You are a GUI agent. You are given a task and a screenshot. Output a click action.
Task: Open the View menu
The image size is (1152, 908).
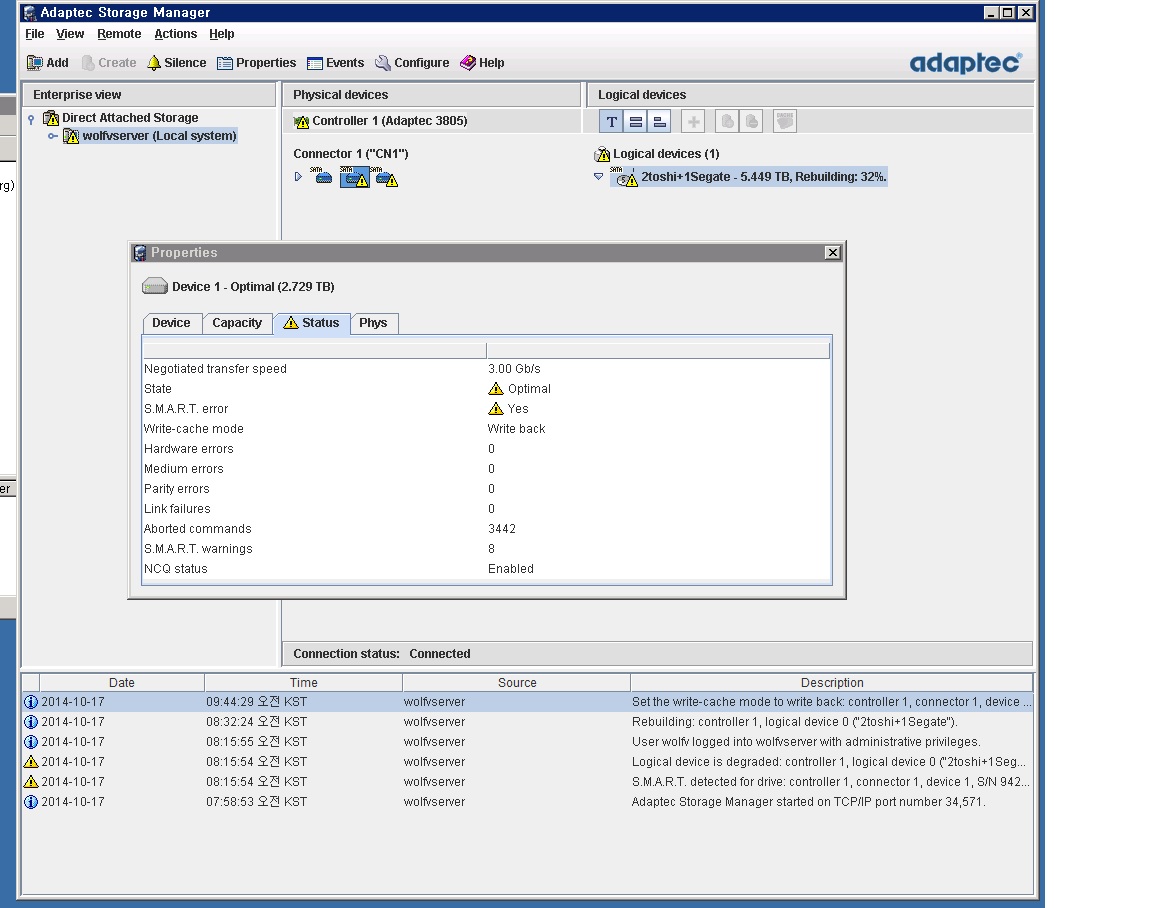coord(70,34)
